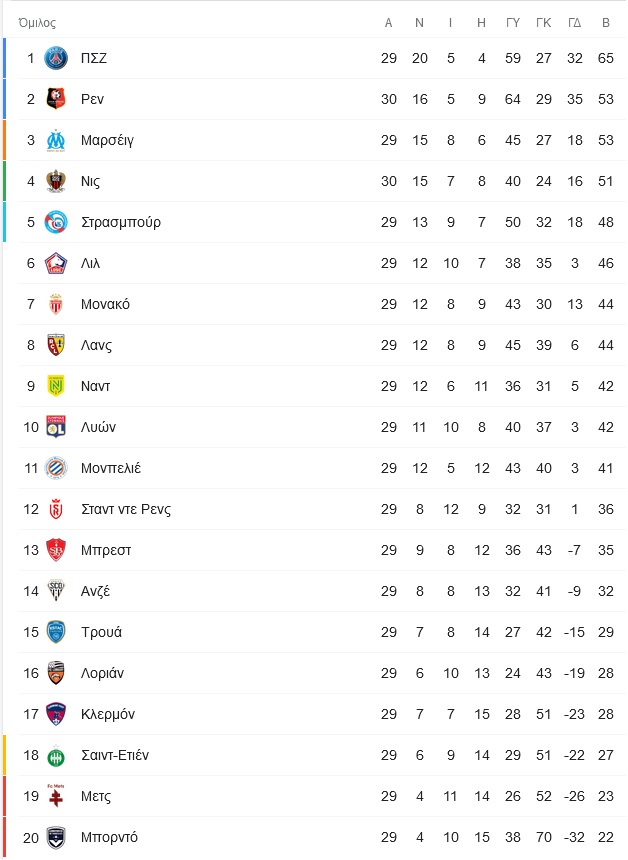Open the Μπρεστ team page
628x860 pixels.
click(x=106, y=550)
